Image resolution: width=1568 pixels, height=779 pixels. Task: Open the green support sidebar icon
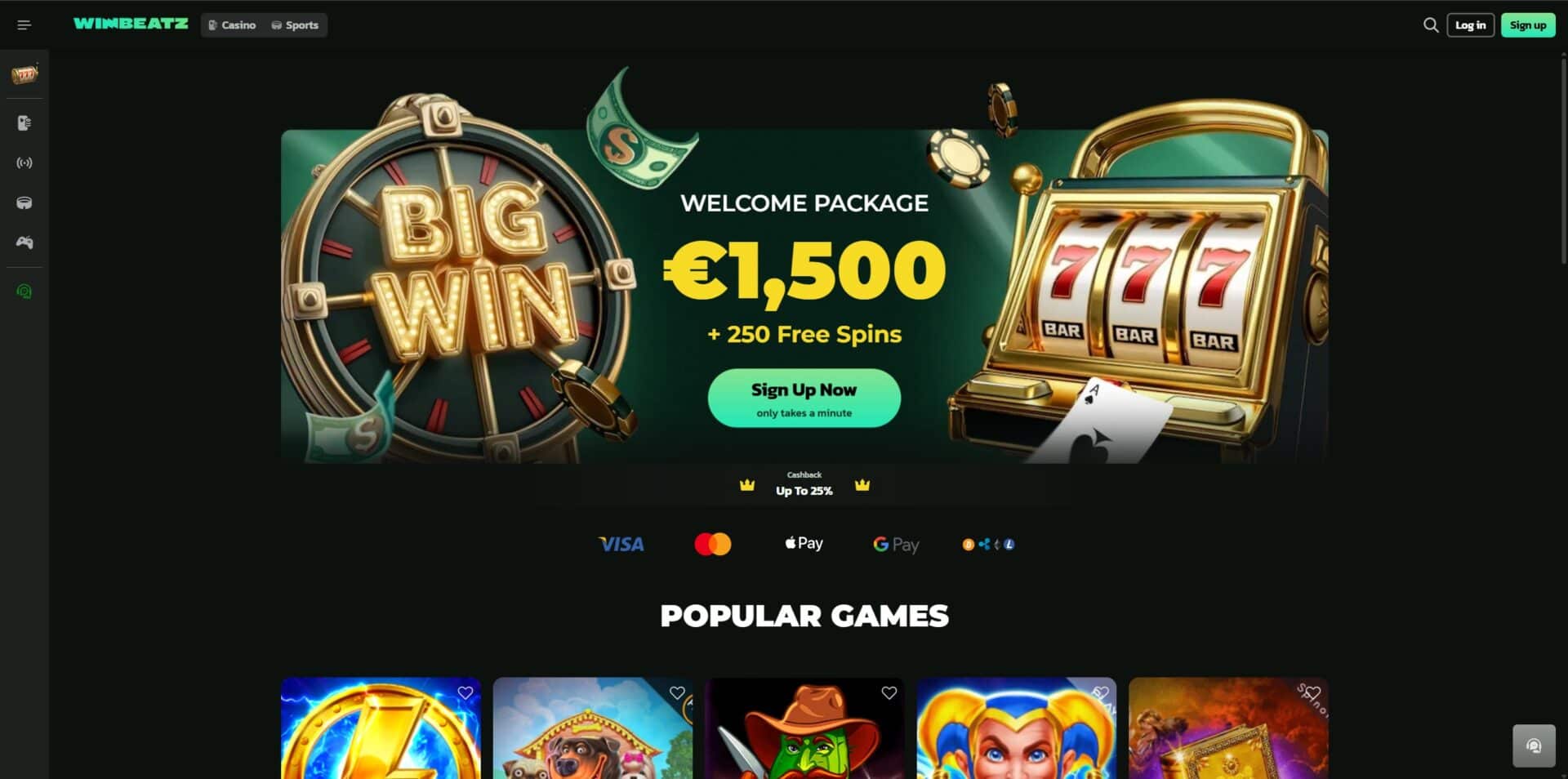pyautogui.click(x=24, y=292)
